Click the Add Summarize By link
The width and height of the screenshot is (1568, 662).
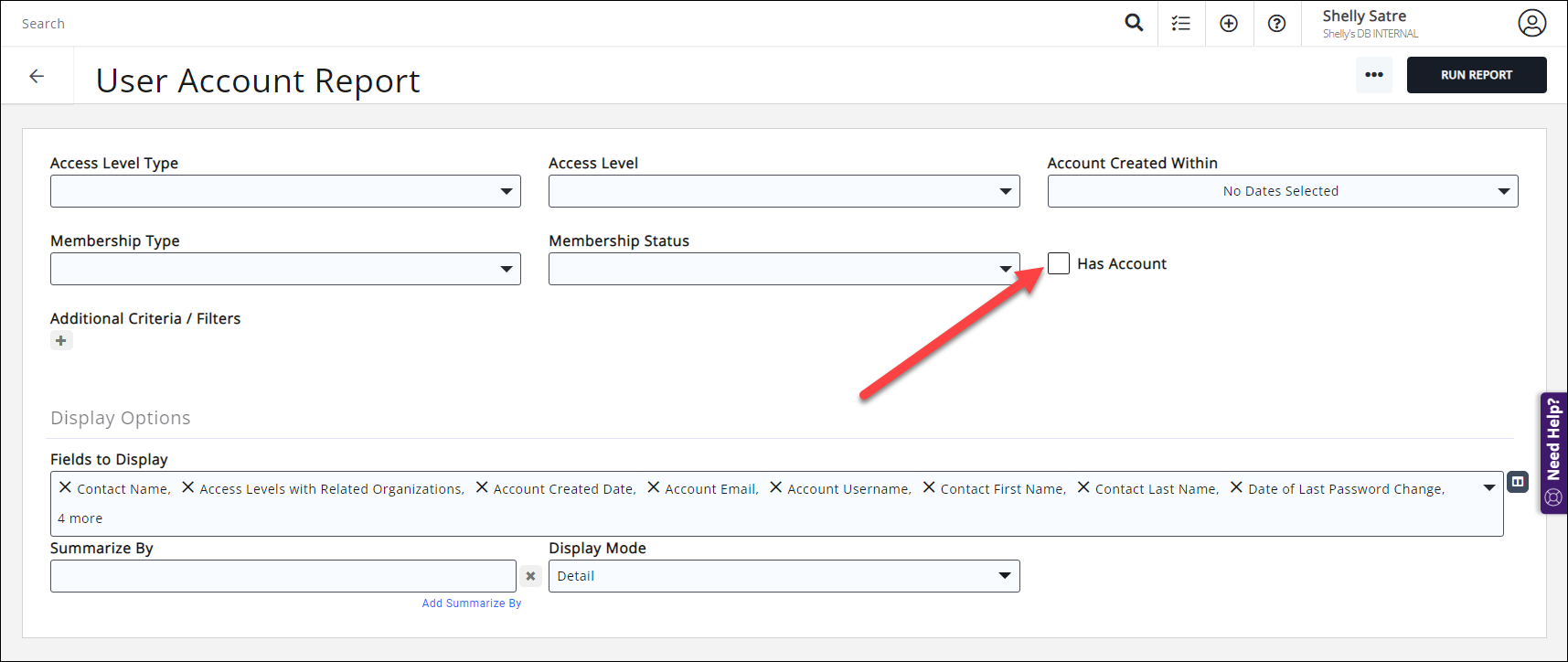(471, 603)
